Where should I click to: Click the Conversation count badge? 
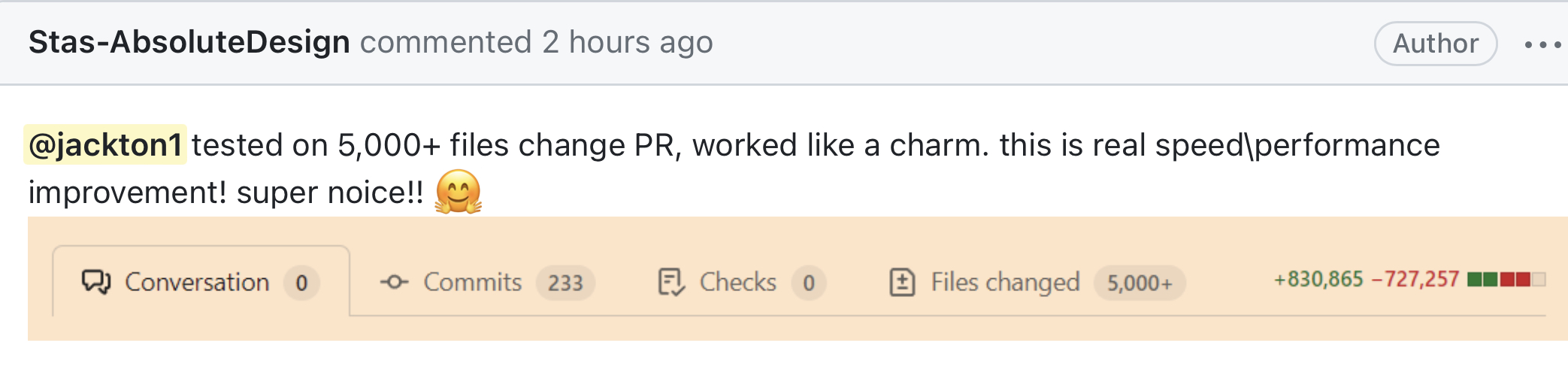pyautogui.click(x=301, y=283)
